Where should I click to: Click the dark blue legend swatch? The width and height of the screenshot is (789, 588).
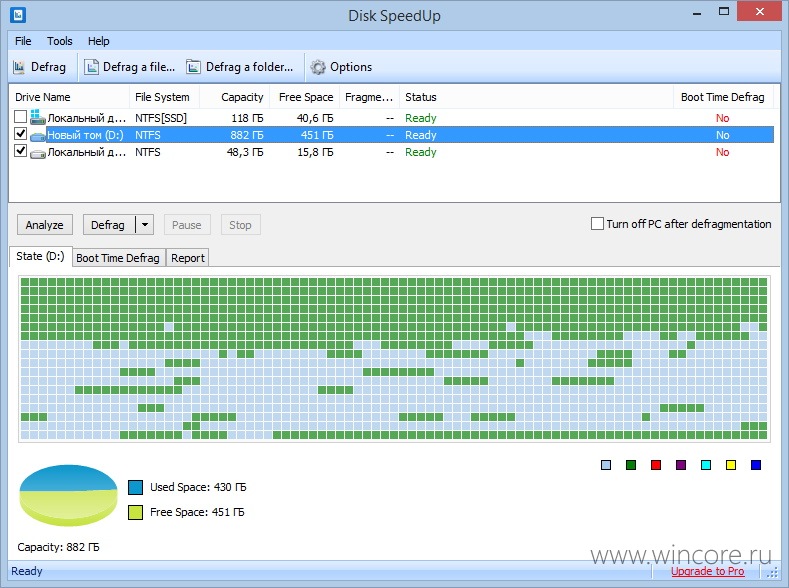point(756,465)
